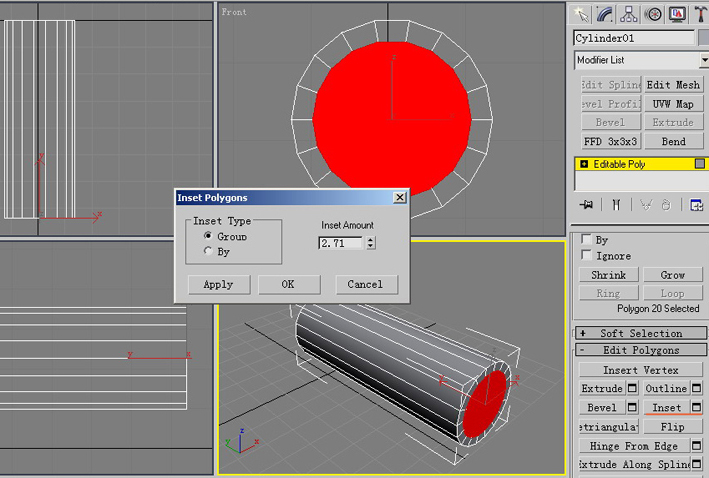Screen dimensions: 709x478
Task: Select the Group inset type radio
Action: [x=208, y=236]
